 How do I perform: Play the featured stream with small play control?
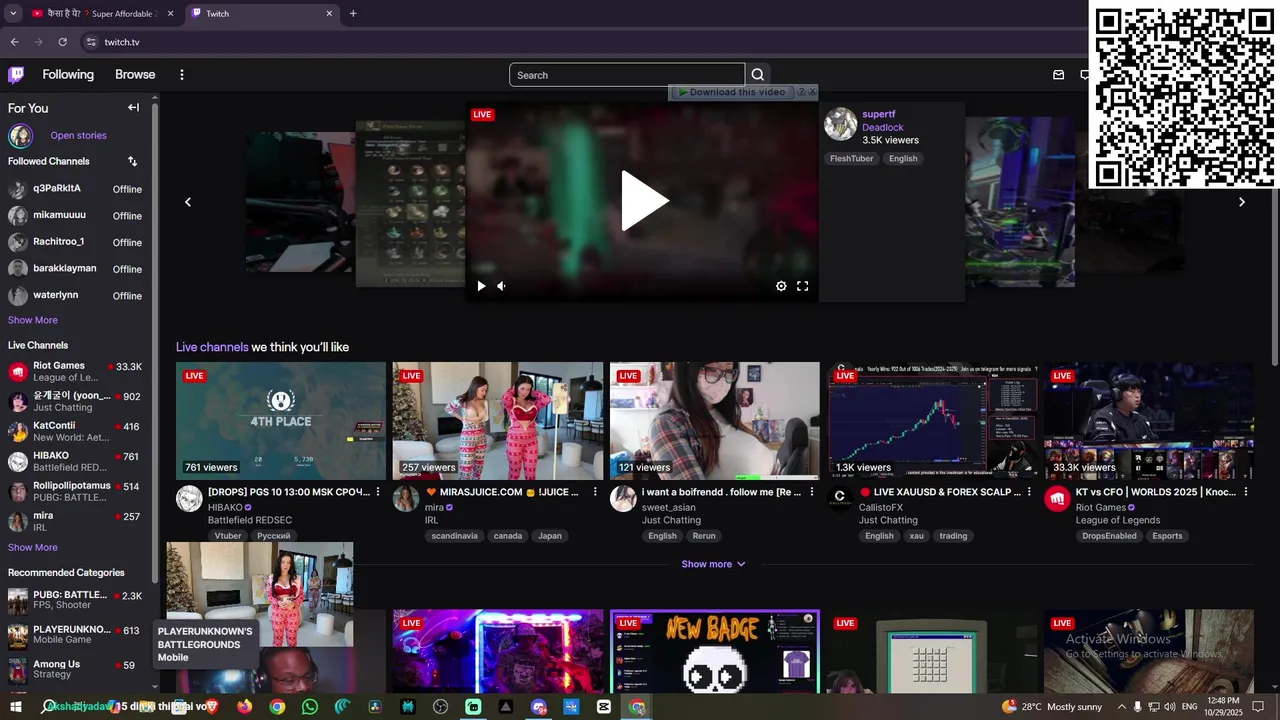[x=481, y=286]
